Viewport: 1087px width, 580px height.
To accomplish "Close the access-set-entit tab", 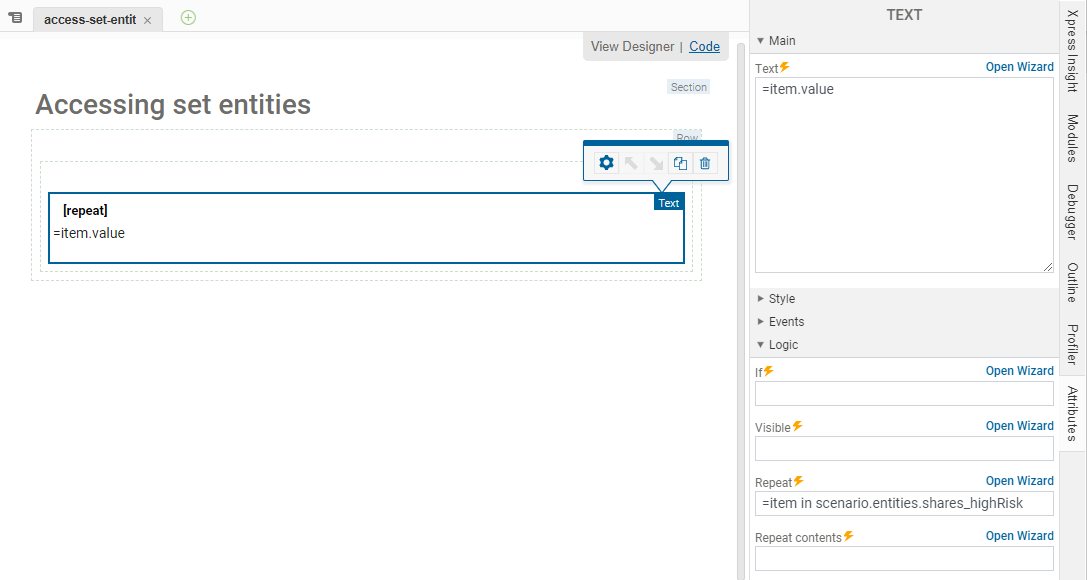I will click(x=147, y=20).
